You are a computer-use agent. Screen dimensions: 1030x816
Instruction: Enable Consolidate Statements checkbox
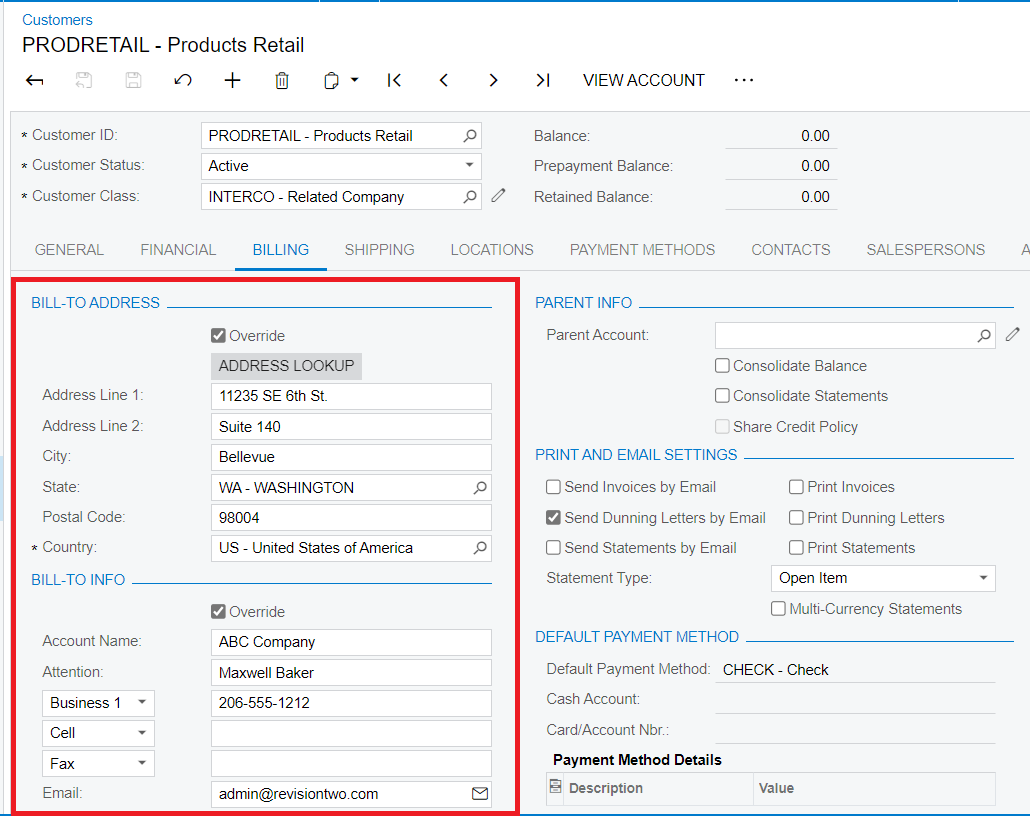click(722, 396)
